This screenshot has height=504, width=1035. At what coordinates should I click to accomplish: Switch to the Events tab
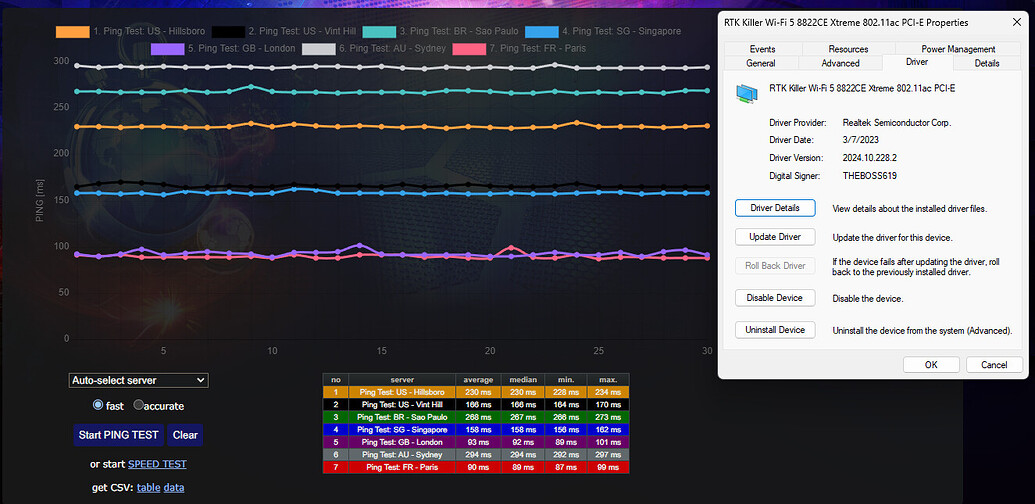[762, 49]
